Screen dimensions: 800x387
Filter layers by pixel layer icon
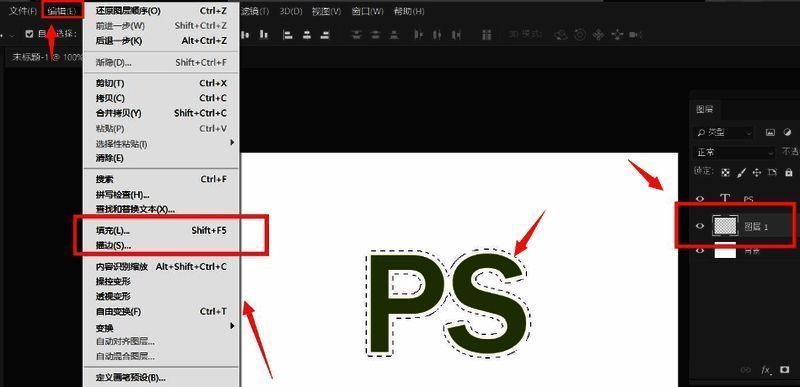(x=770, y=133)
